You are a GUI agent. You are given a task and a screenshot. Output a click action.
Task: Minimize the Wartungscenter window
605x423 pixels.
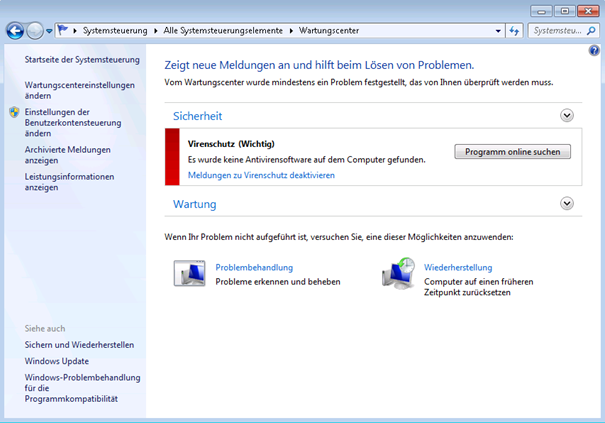[541, 11]
